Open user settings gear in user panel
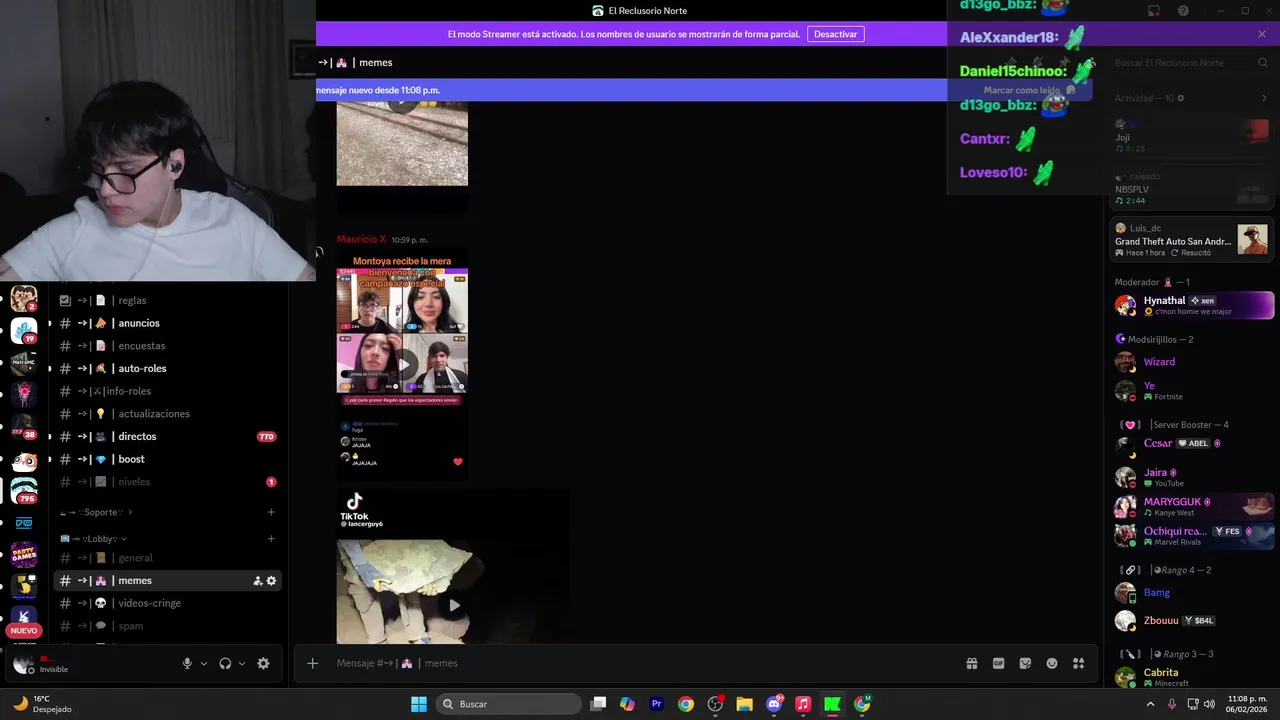Viewport: 1280px width, 720px height. coord(263,663)
